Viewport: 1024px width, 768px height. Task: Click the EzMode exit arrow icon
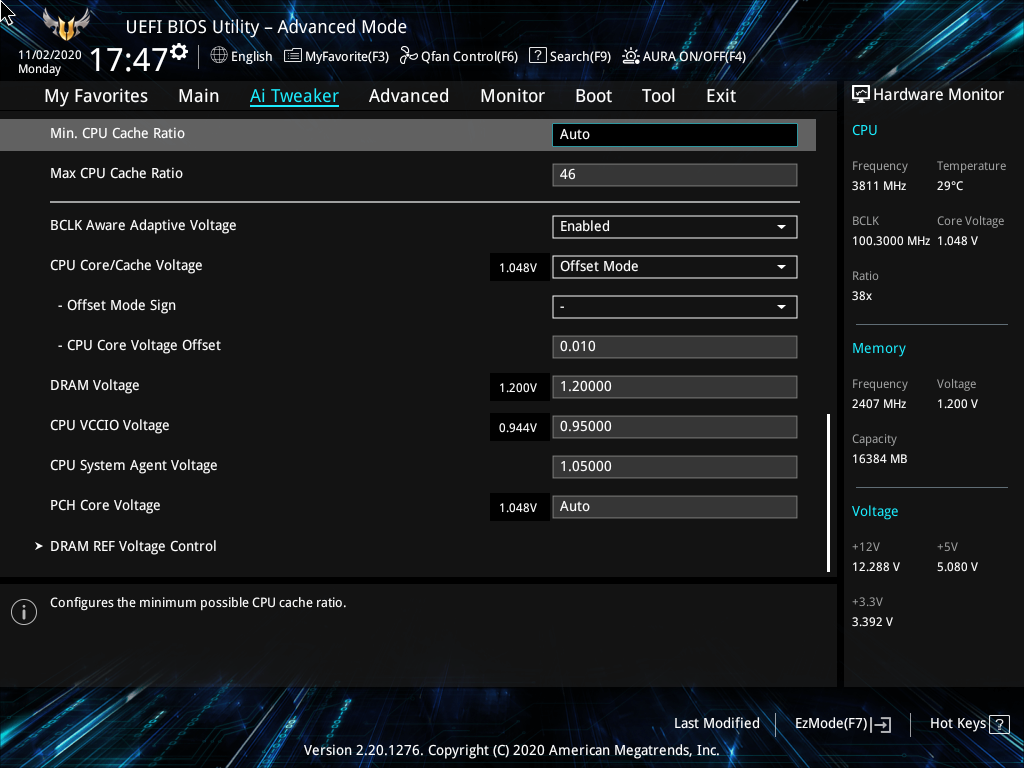(881, 724)
